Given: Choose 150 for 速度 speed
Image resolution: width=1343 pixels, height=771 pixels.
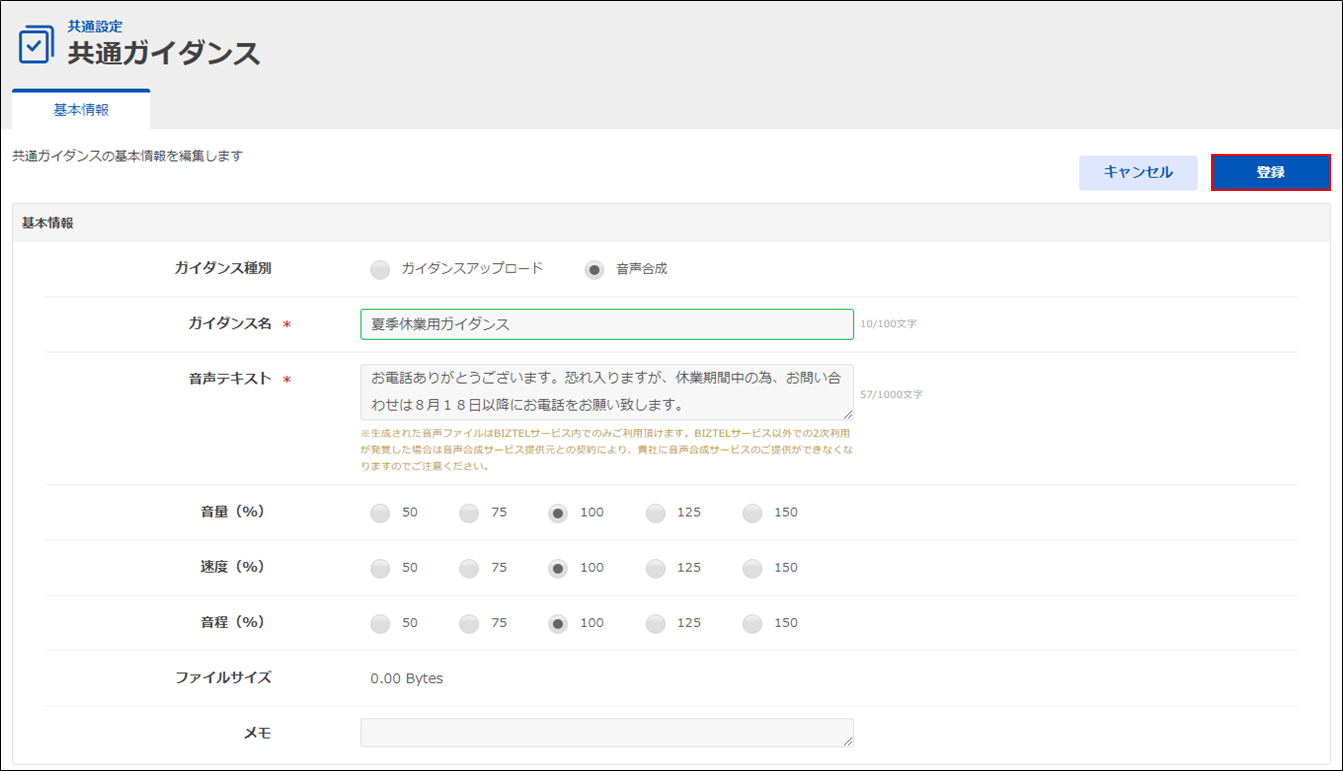Looking at the screenshot, I should pos(753,568).
